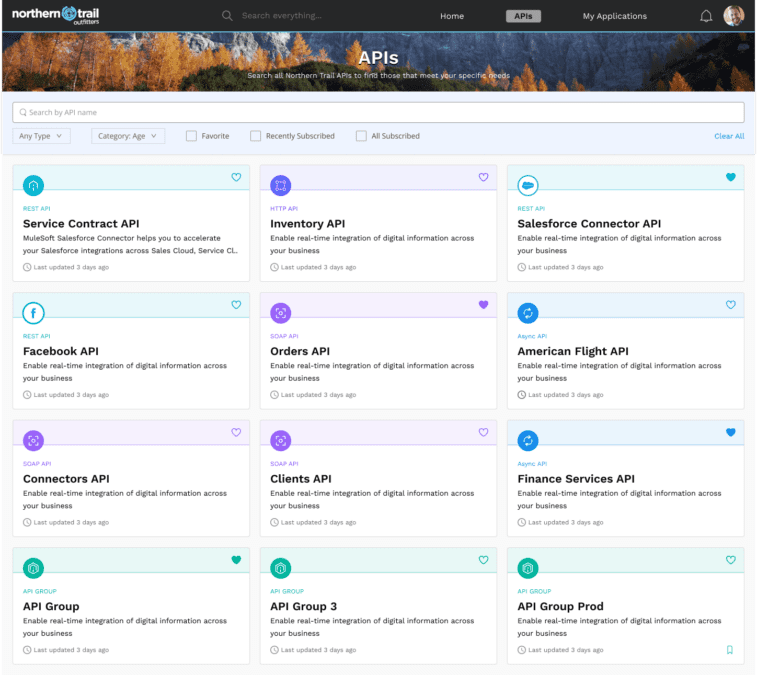Viewport: 757px width, 675px height.
Task: Focus the Search by API name field
Action: (378, 112)
